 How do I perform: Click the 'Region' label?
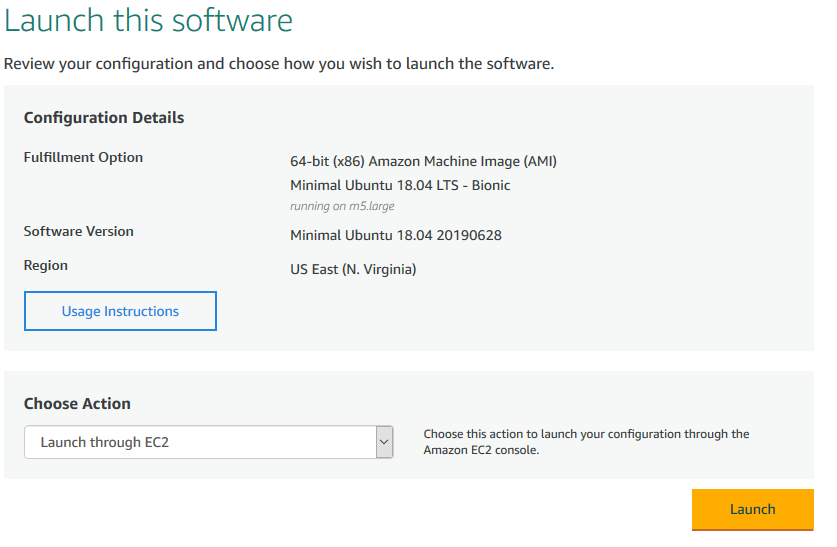pyautogui.click(x=46, y=266)
